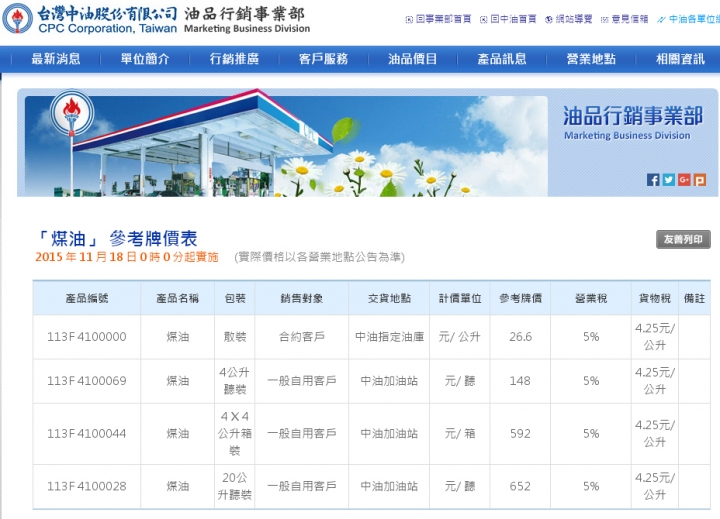Open the Google+ share icon
Screen dimensions: 720x519
(684, 180)
